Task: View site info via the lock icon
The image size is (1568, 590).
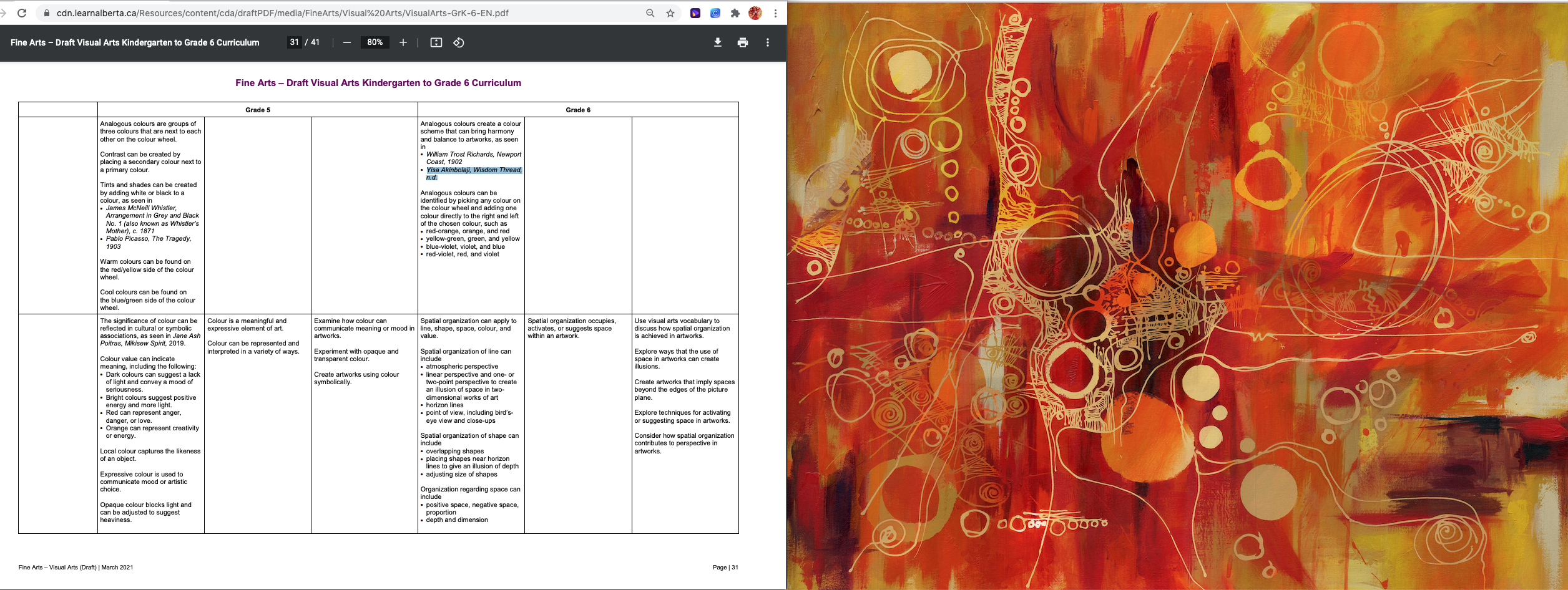Action: pos(46,13)
